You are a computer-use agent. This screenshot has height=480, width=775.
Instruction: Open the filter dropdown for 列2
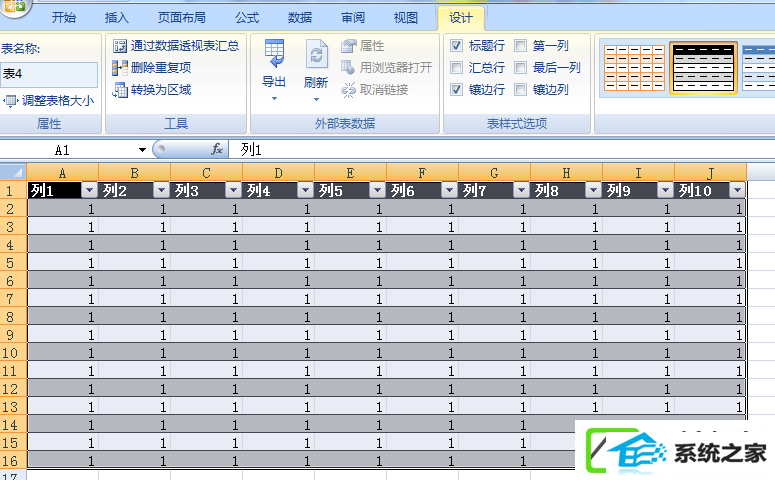coord(162,190)
